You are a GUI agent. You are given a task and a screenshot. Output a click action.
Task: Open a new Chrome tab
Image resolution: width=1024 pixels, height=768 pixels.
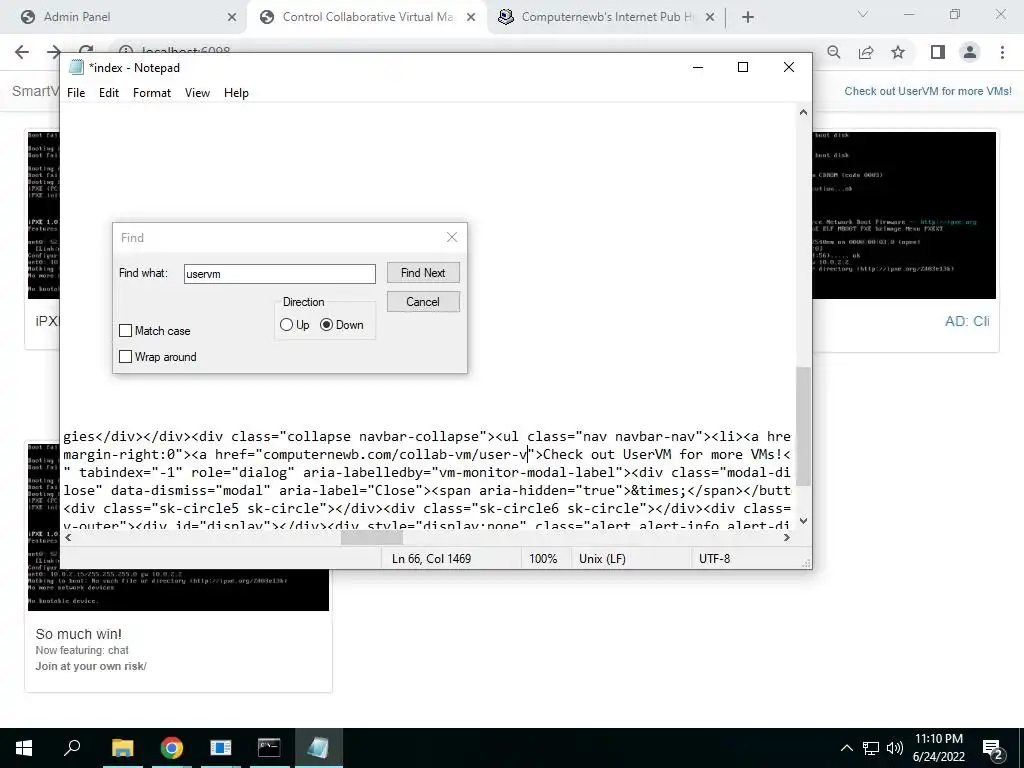(748, 17)
